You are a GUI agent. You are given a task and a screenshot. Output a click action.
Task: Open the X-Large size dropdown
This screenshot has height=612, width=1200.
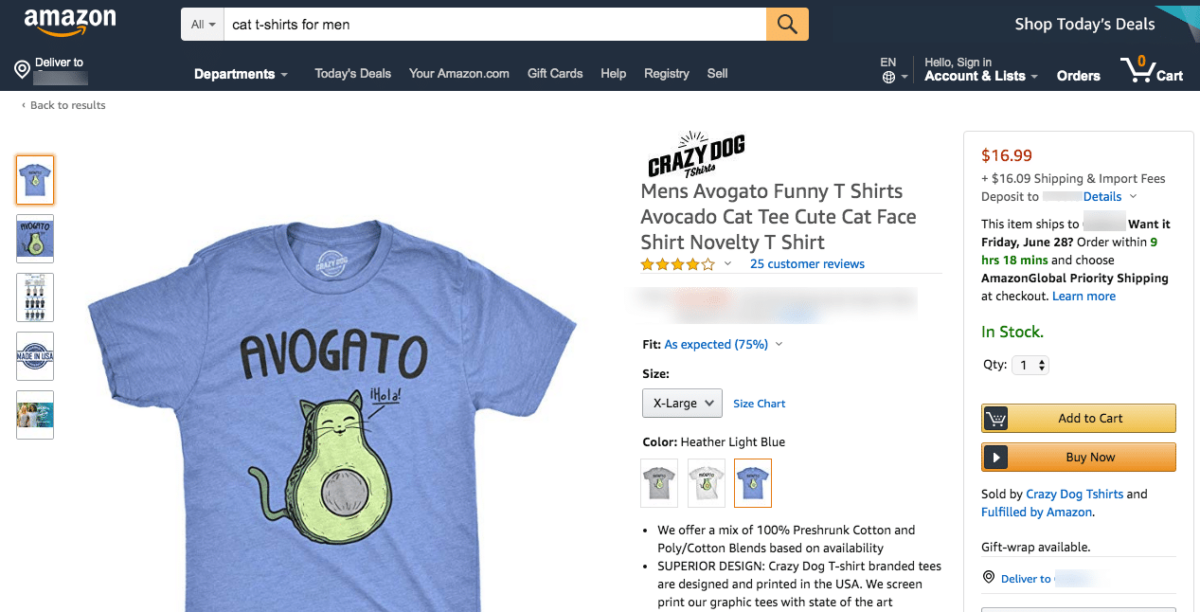(682, 403)
